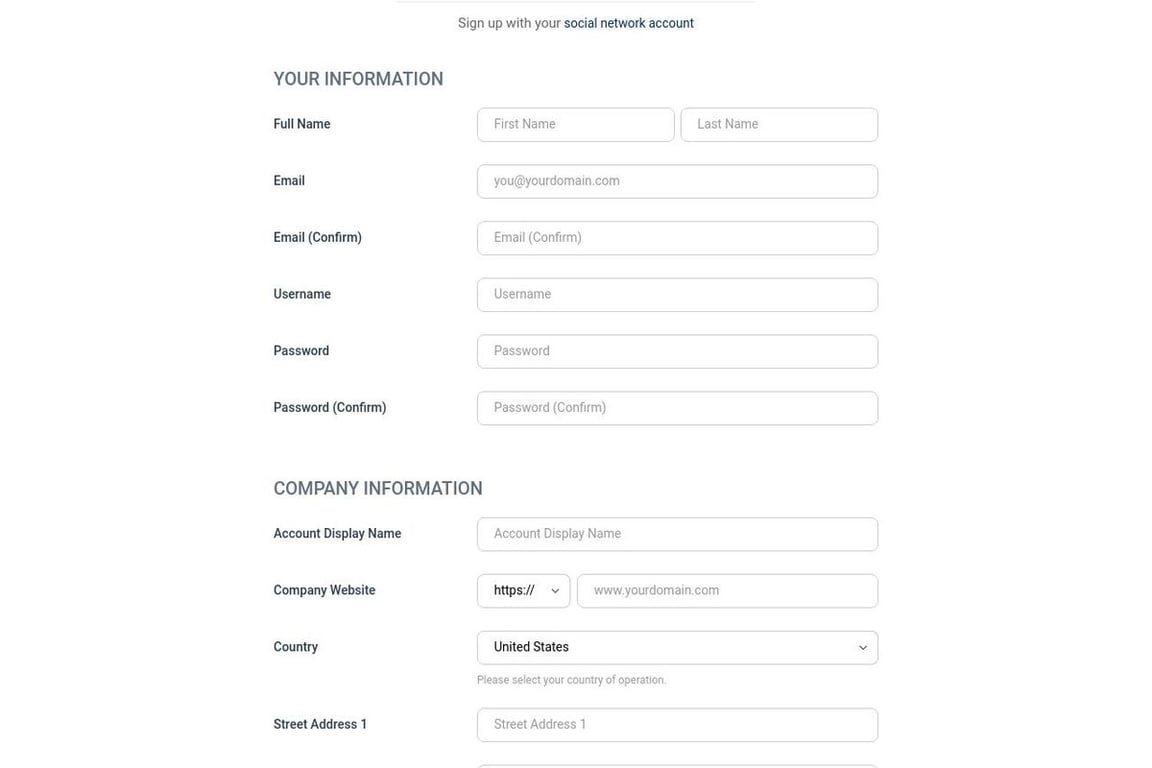Viewport: 1152px width, 768px height.
Task: Click the Country label on the left
Action: [x=295, y=647]
